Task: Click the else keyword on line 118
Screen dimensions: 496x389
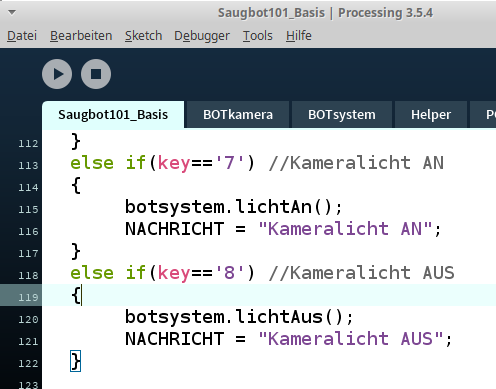Action: 92,273
